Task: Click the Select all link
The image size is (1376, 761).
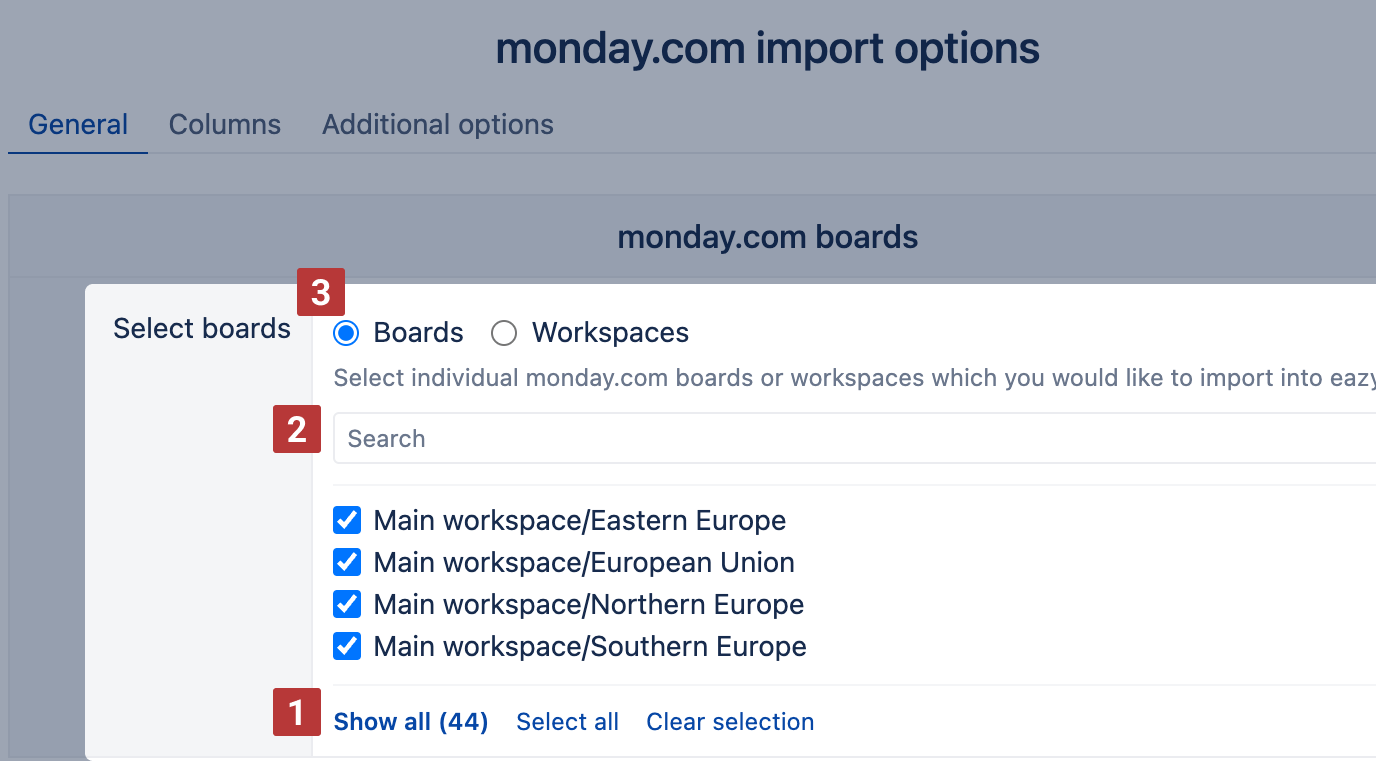Action: point(567,722)
